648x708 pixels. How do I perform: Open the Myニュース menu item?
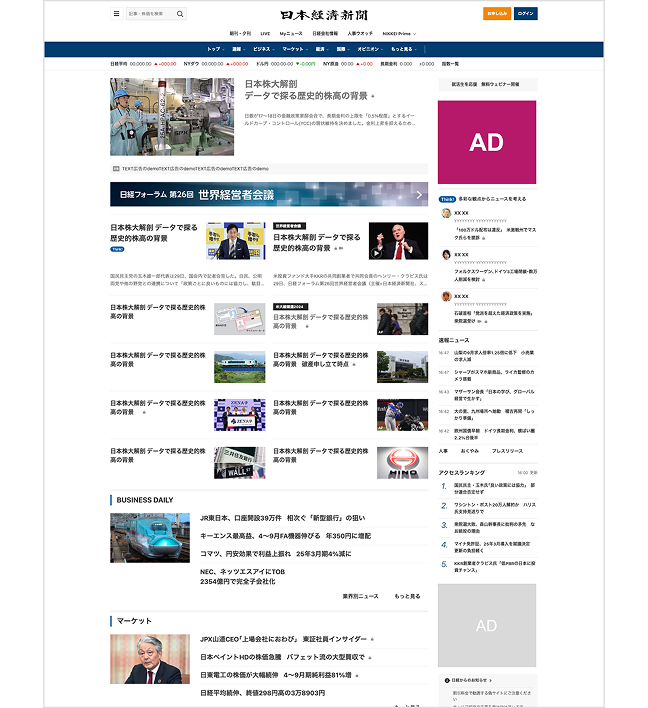(291, 34)
